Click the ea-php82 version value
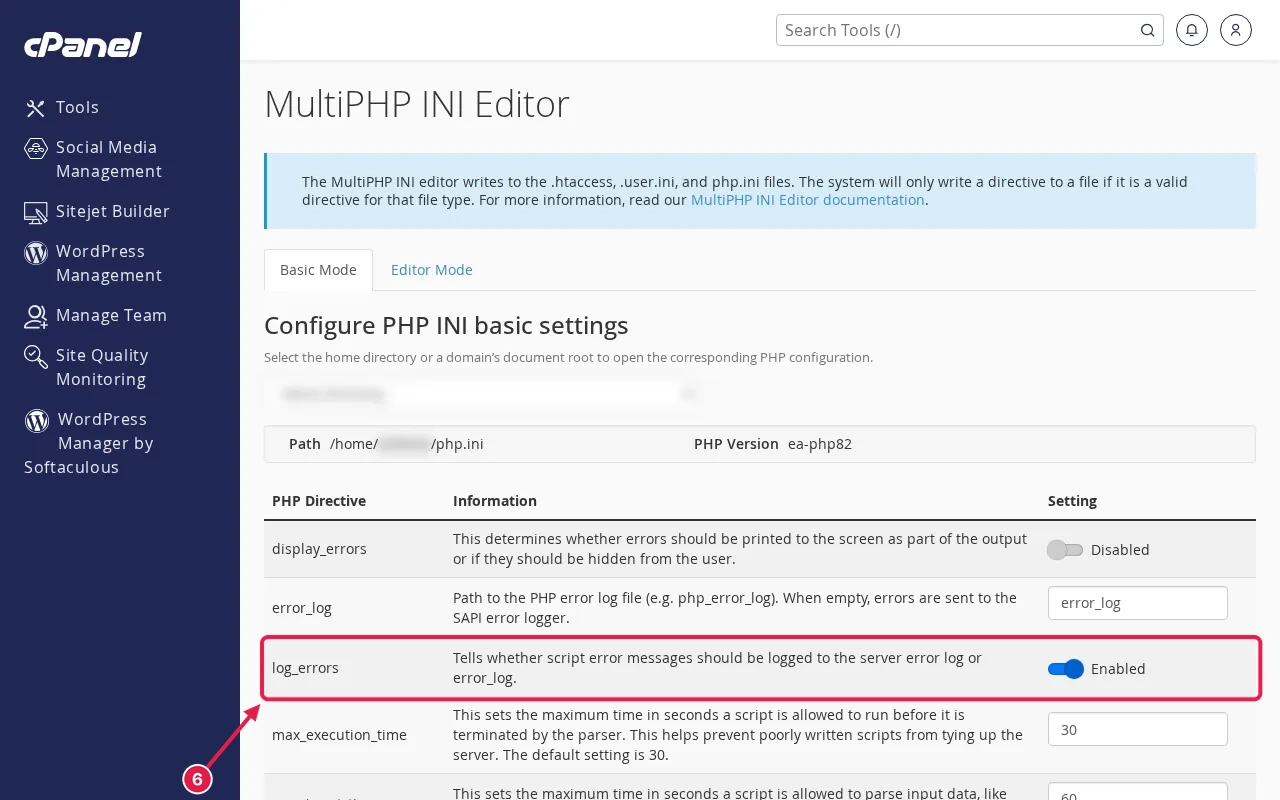The height and width of the screenshot is (800, 1280). tap(820, 444)
